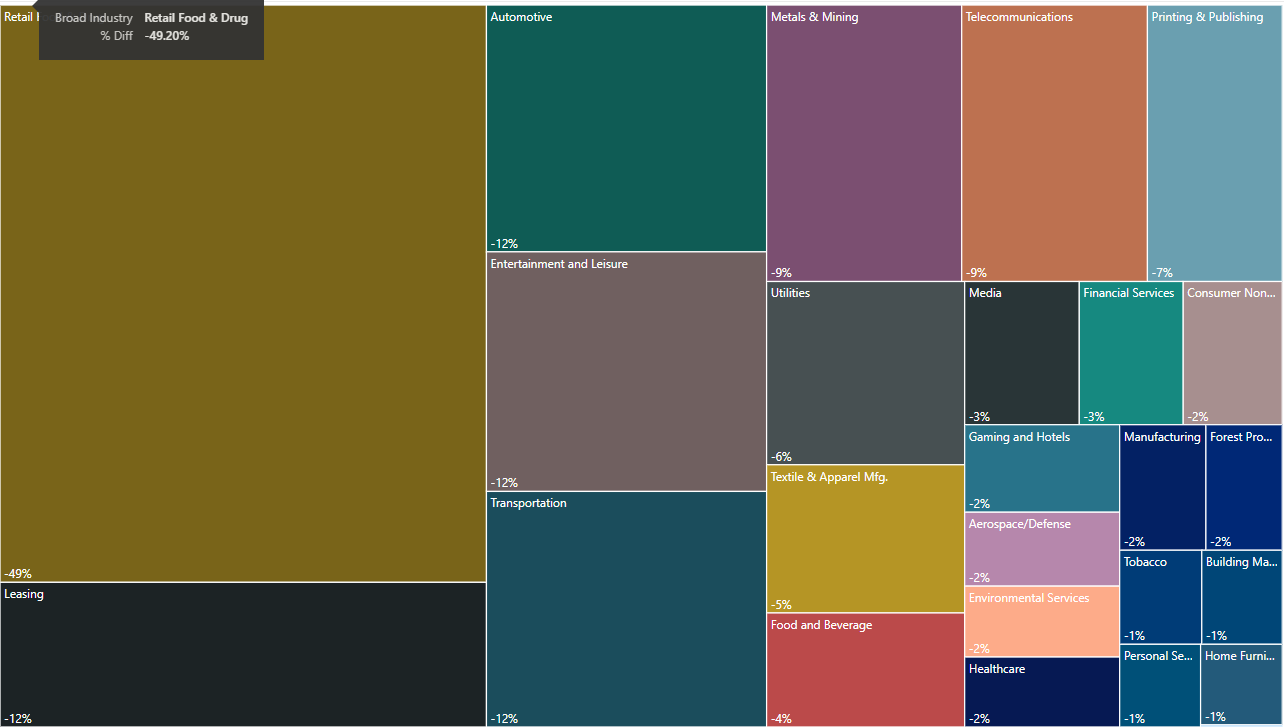
Task: Select the Transportation tile
Action: 626,609
